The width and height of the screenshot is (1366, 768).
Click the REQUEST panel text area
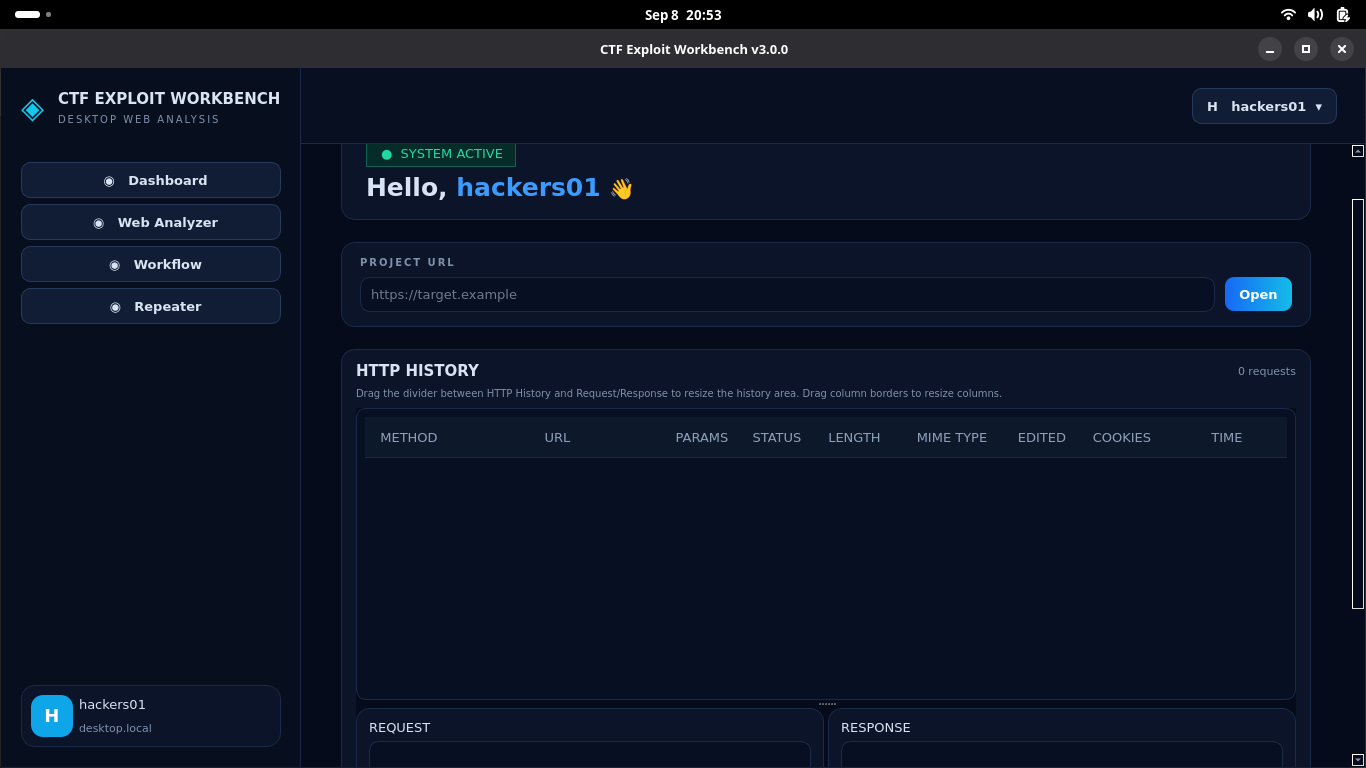590,755
